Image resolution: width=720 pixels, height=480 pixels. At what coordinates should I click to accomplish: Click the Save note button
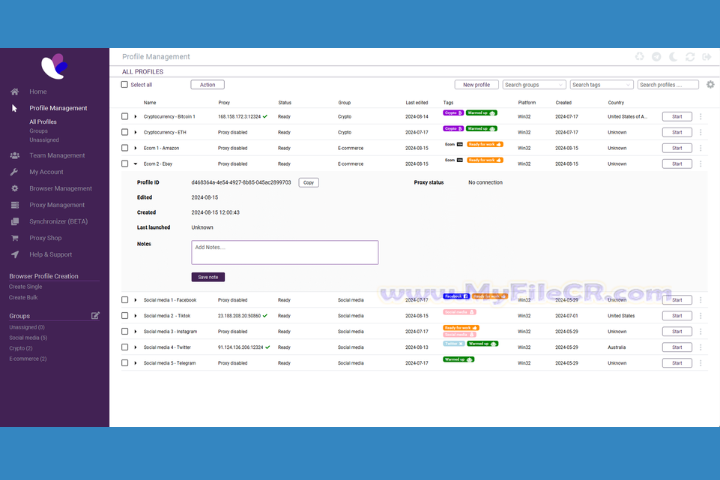click(208, 277)
